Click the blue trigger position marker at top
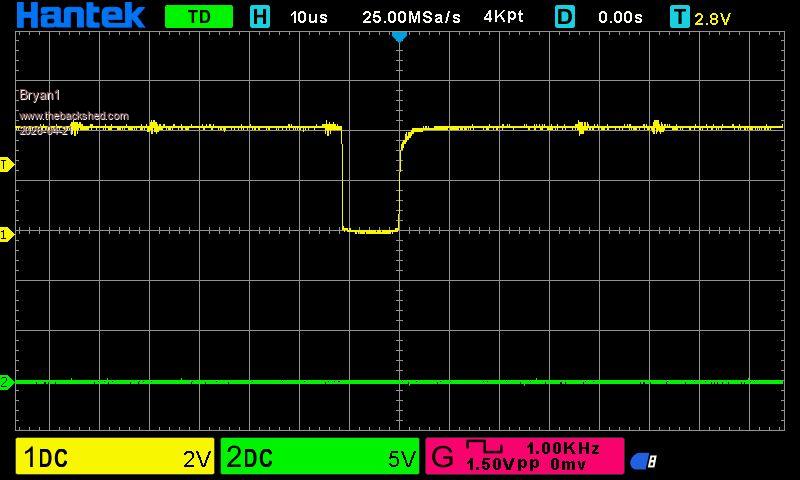The image size is (800, 480). tap(399, 36)
